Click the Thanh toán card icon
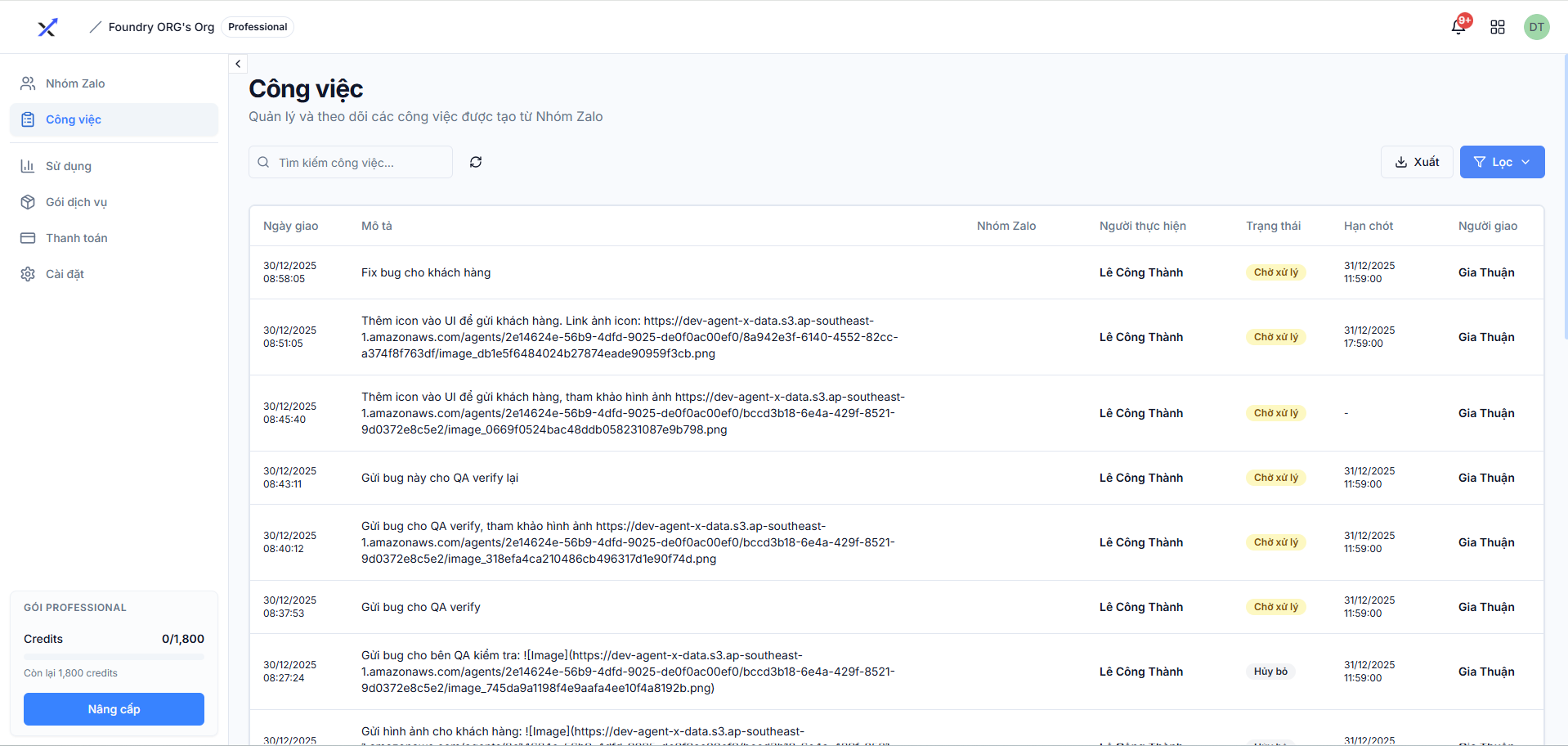 tap(28, 238)
